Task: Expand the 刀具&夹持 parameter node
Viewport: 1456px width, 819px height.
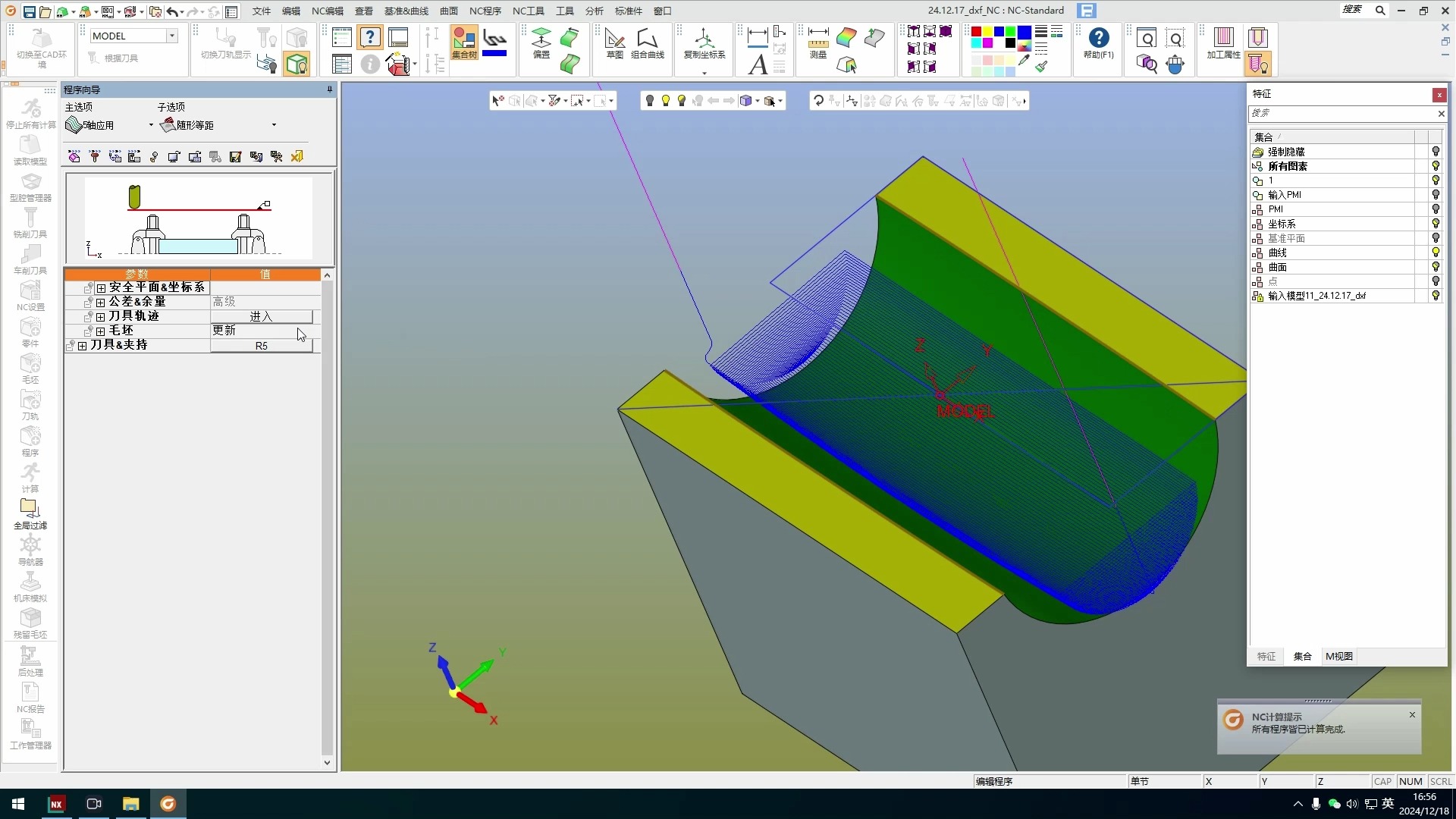Action: coord(83,346)
